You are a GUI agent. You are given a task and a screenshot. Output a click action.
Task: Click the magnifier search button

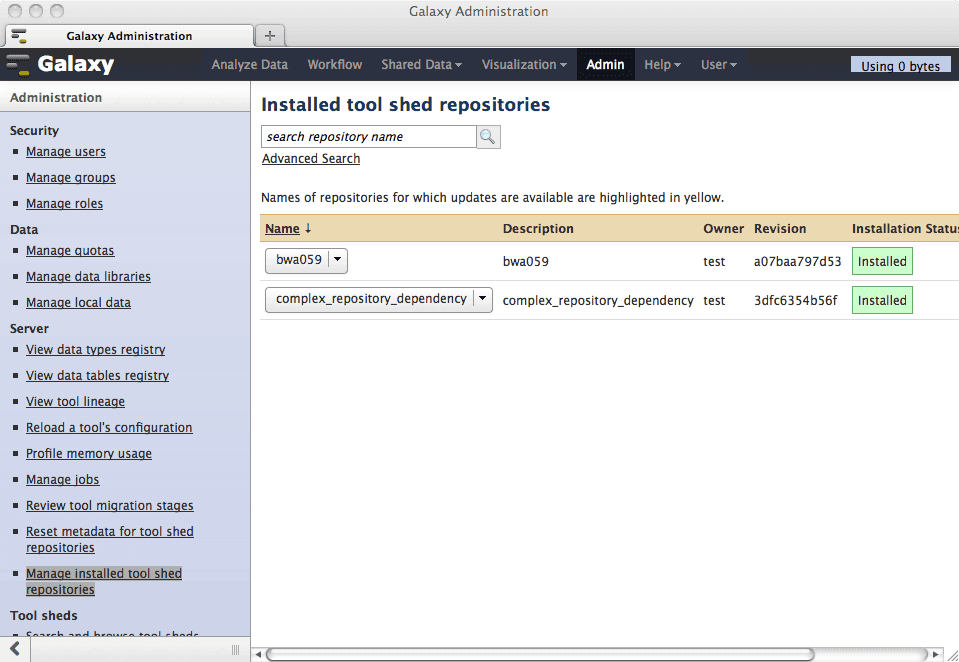pyautogui.click(x=488, y=137)
